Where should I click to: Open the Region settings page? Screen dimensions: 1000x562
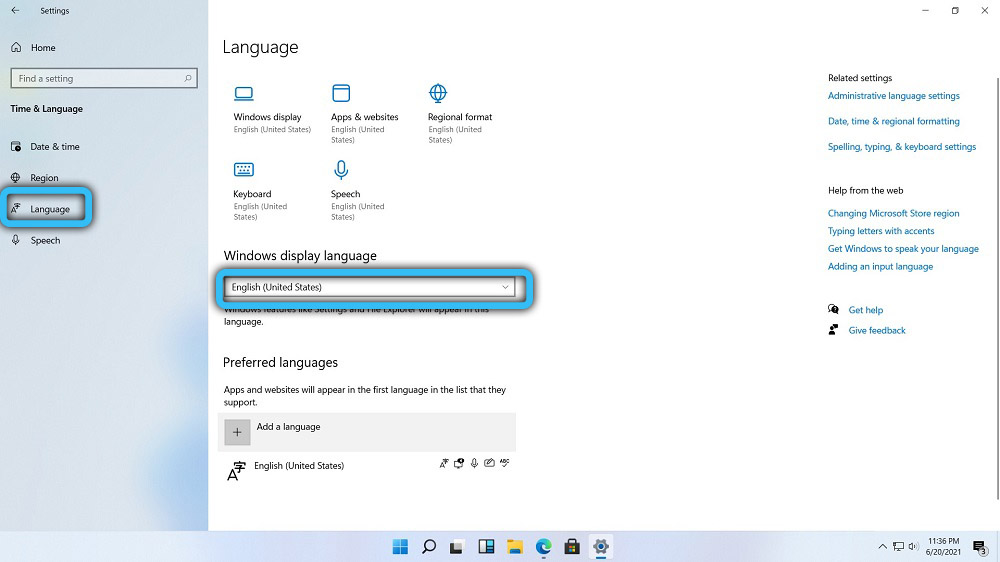(x=44, y=178)
